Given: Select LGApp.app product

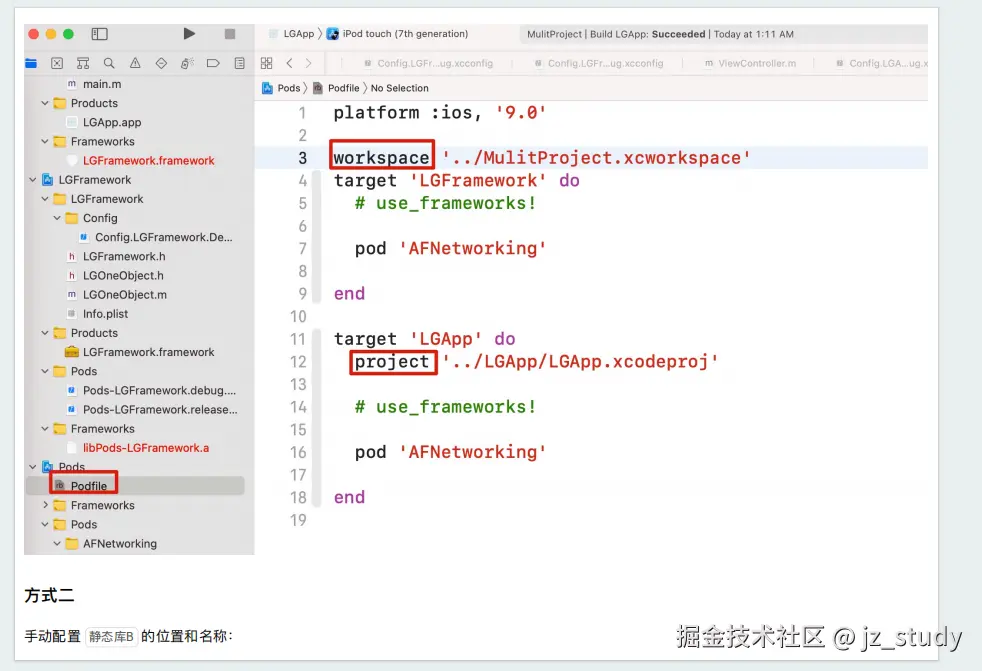Looking at the screenshot, I should (111, 122).
